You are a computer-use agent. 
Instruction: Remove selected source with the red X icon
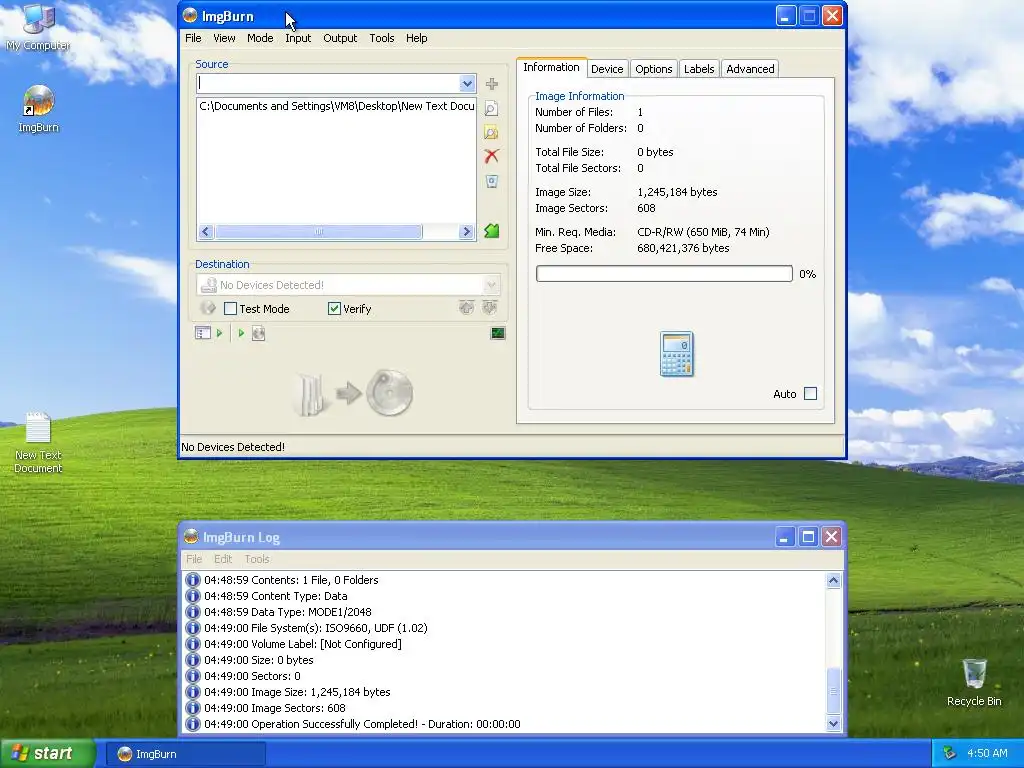(492, 156)
